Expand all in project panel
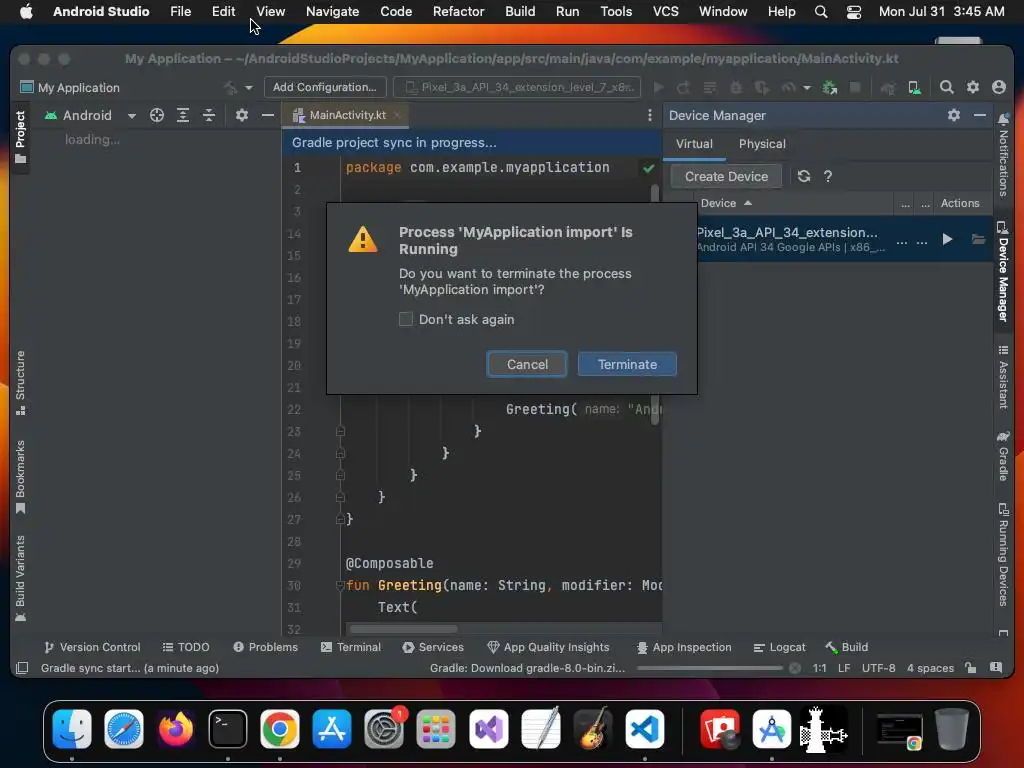The height and width of the screenshot is (768, 1024). point(183,116)
